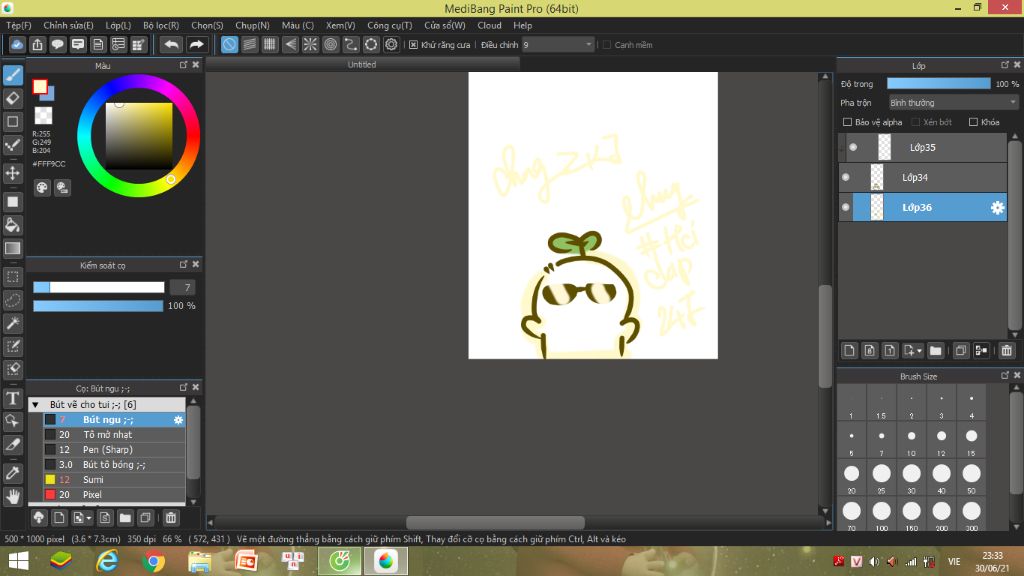
Task: Open snap settings gear in the toolbar
Action: [x=391, y=44]
